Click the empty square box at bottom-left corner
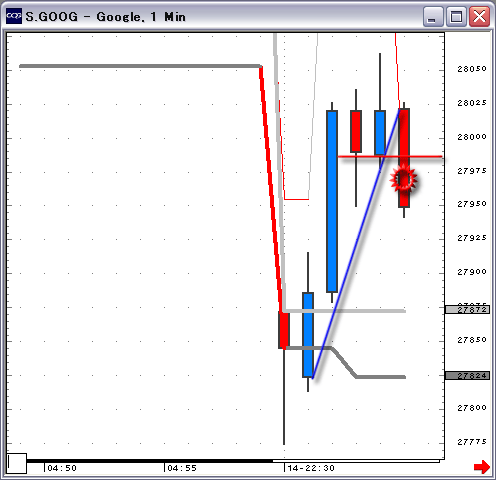The width and height of the screenshot is (496, 480). 17,463
